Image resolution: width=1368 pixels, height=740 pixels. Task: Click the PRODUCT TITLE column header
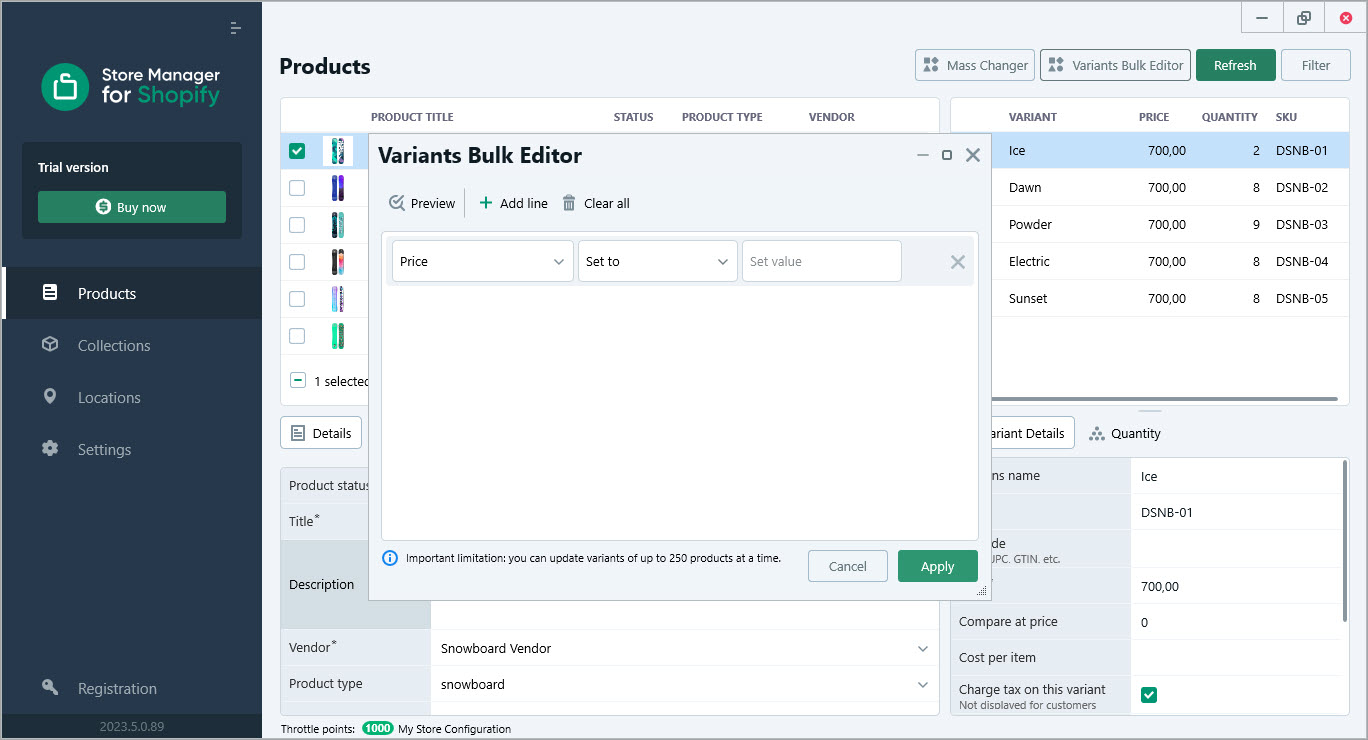(x=412, y=117)
